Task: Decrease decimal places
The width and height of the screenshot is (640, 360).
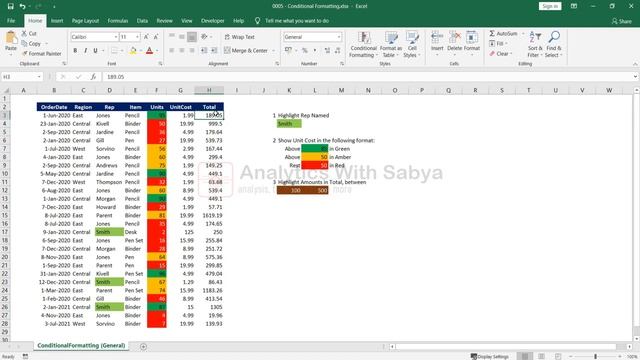Action: (338, 51)
